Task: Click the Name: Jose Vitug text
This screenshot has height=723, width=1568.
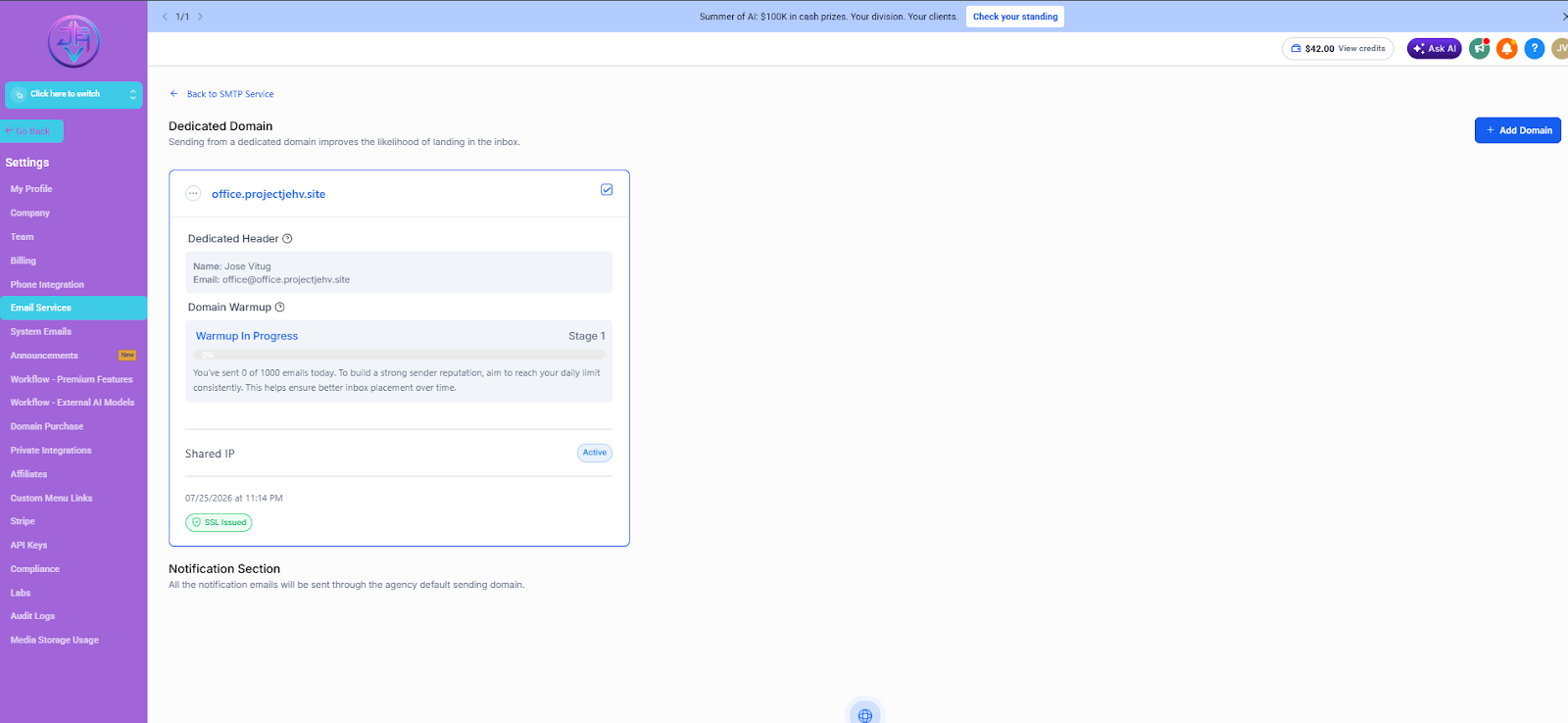Action: (232, 266)
